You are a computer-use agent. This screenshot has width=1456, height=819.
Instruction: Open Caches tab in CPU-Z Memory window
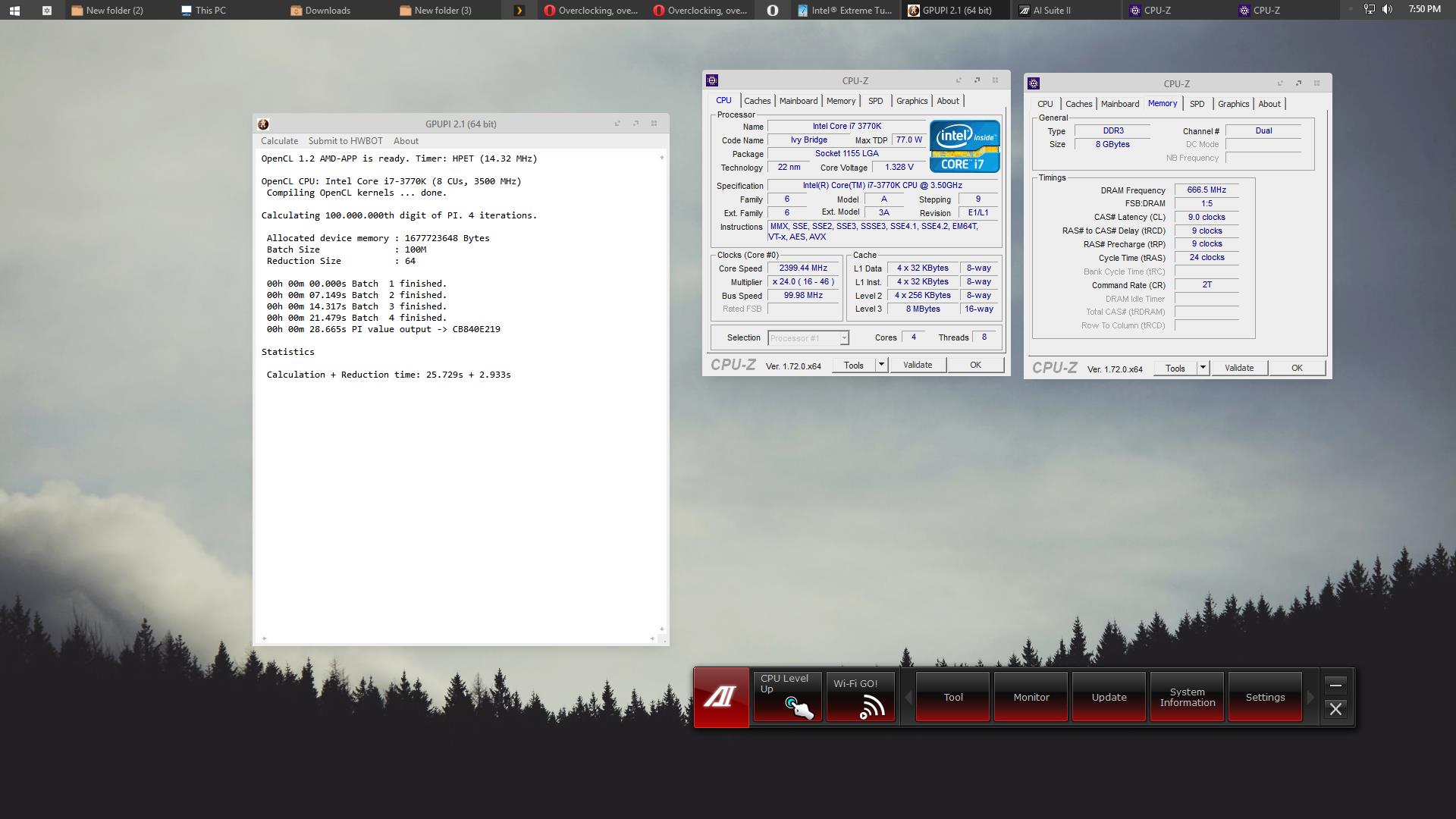click(x=1078, y=104)
